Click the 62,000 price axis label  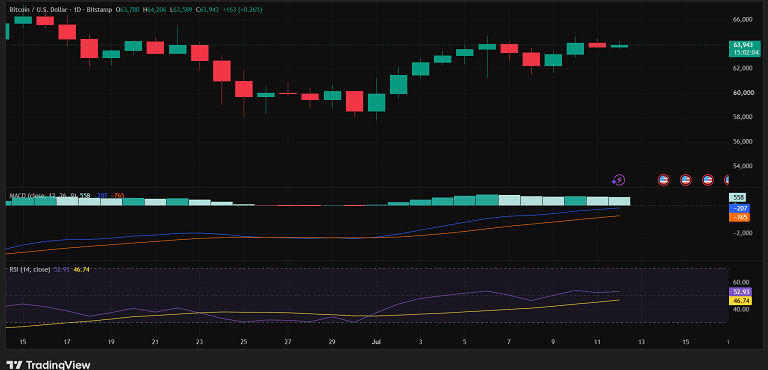[x=743, y=69]
